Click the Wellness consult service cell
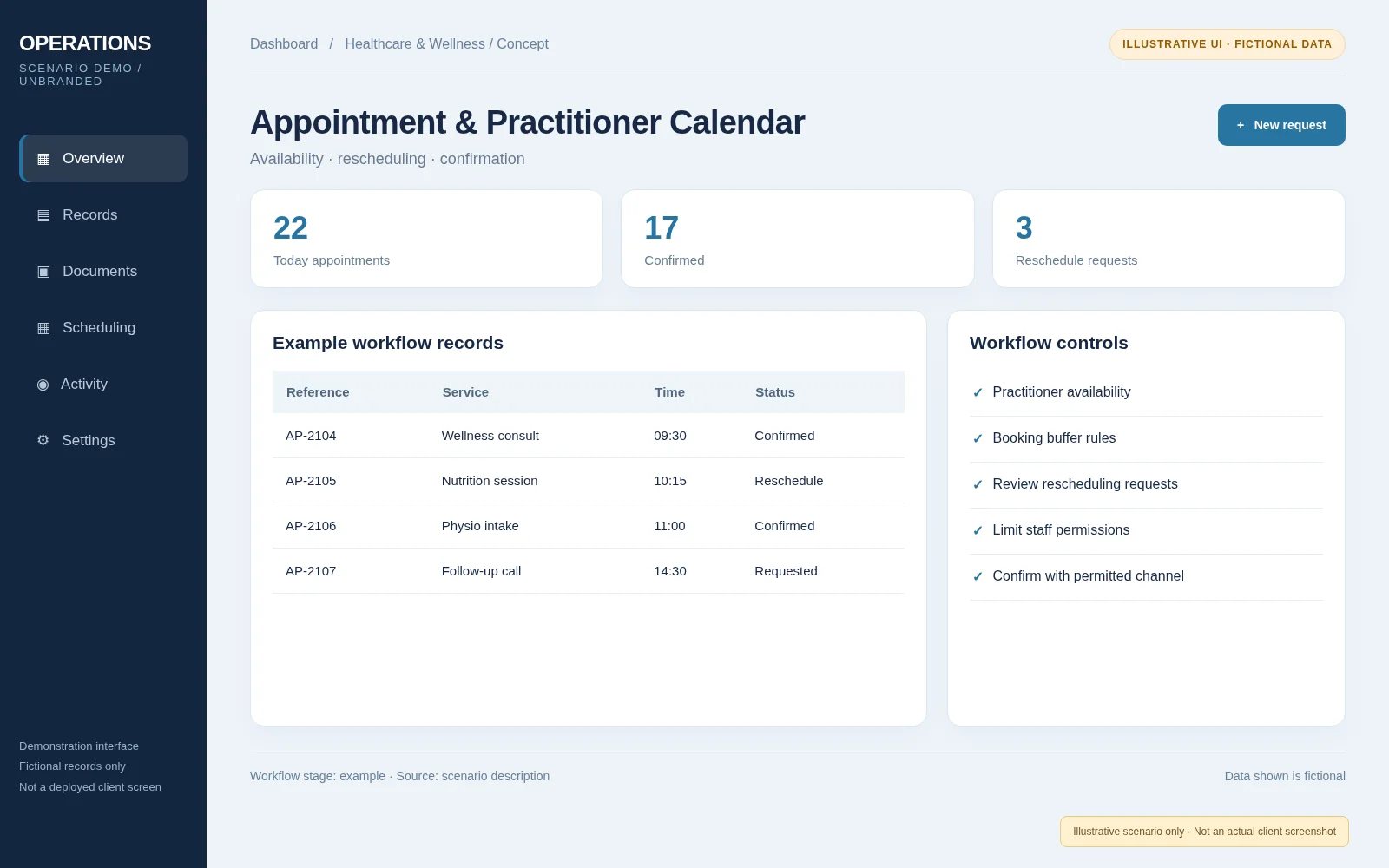 tap(490, 436)
